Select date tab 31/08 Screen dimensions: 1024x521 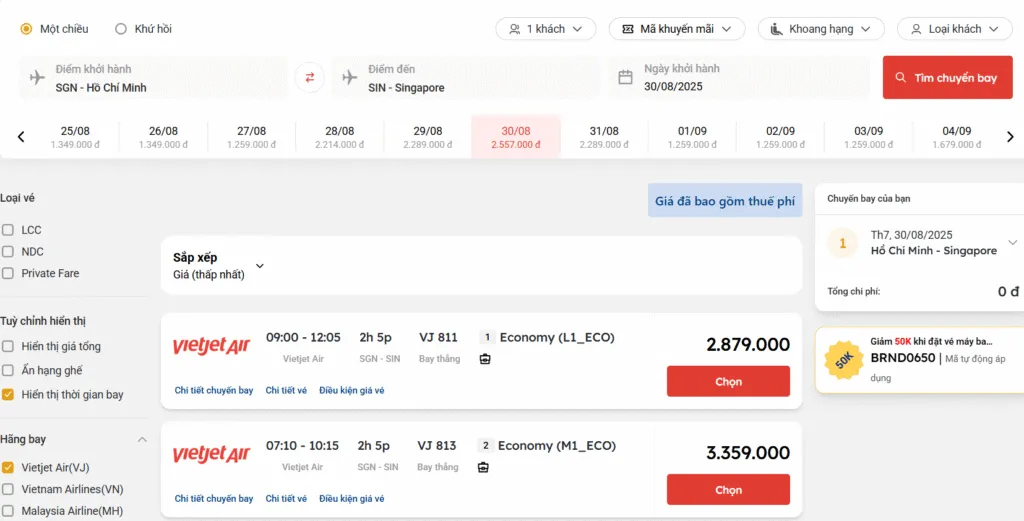[604, 137]
